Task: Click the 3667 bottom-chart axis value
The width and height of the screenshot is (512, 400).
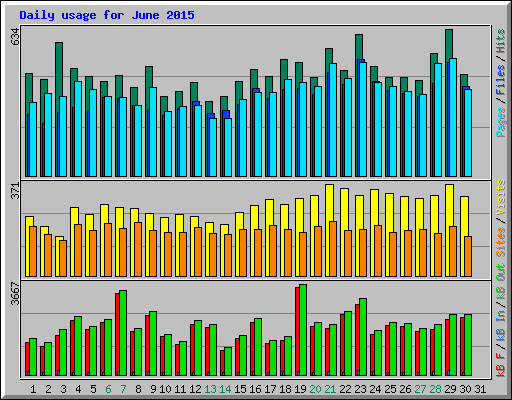Action: (x=16, y=293)
